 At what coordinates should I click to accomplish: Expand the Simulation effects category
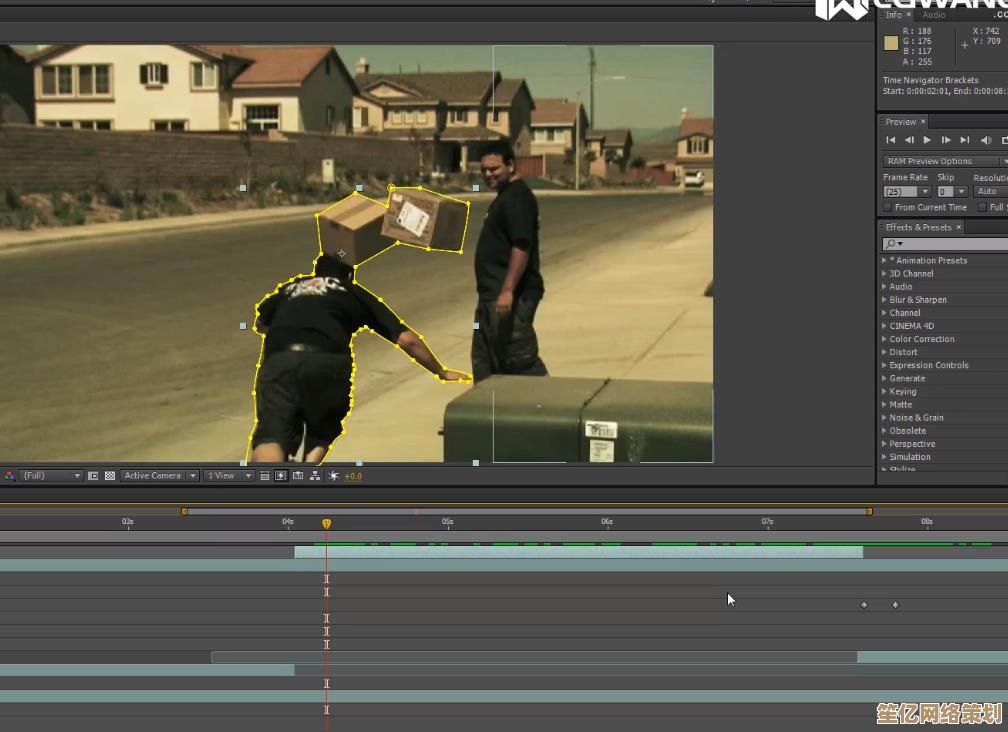pyautogui.click(x=885, y=457)
